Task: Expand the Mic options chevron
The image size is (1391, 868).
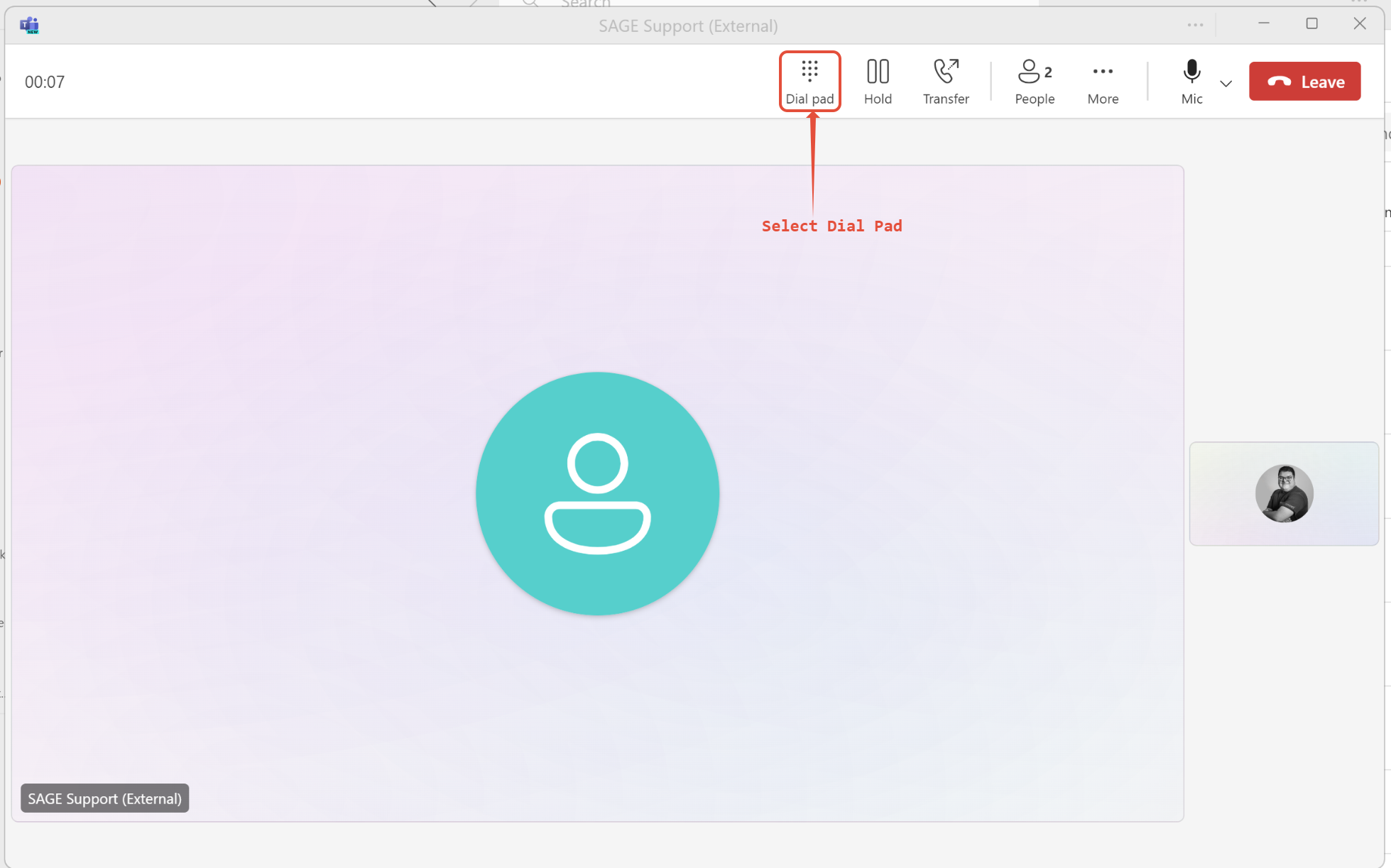Action: point(1226,84)
